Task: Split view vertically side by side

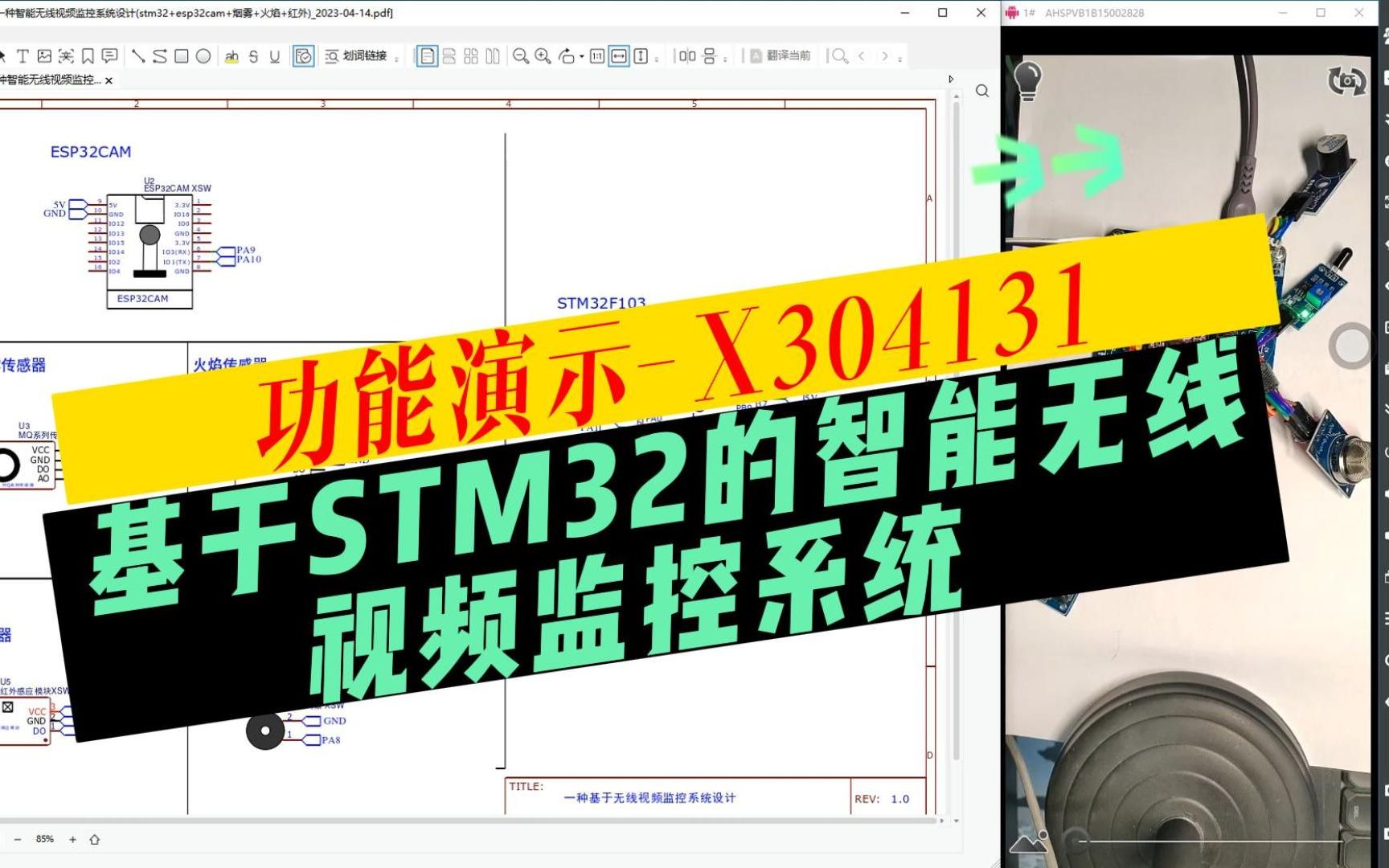Action: [687, 56]
